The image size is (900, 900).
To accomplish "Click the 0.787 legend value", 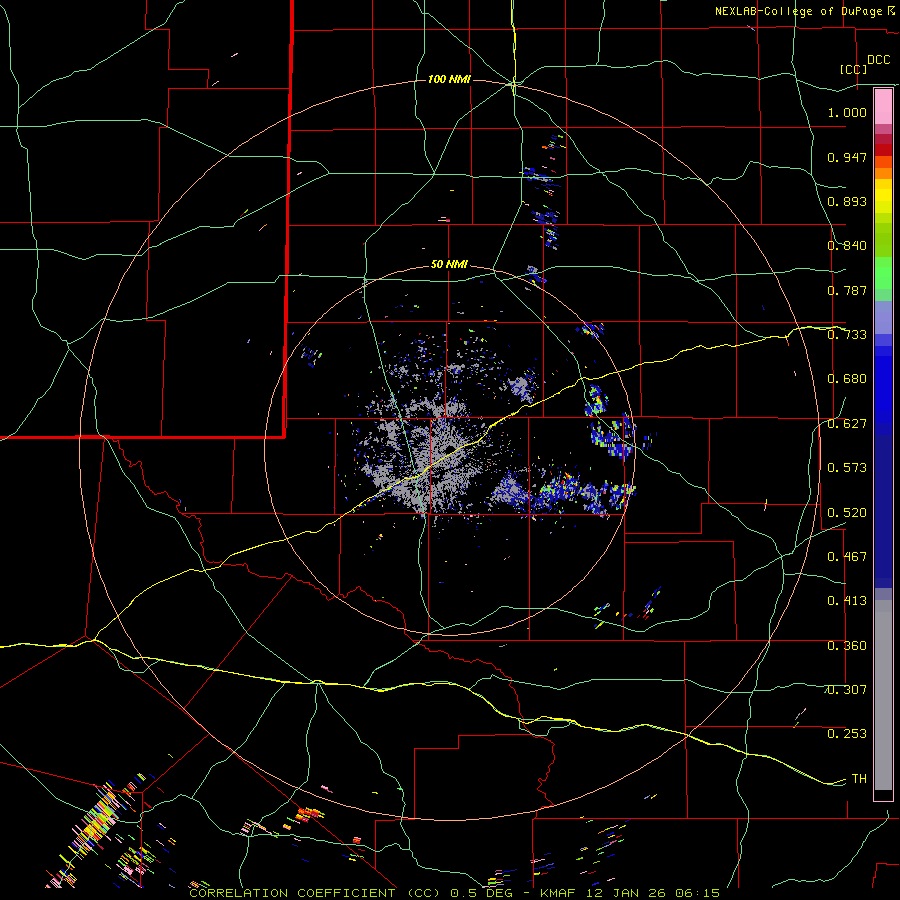I will (847, 290).
